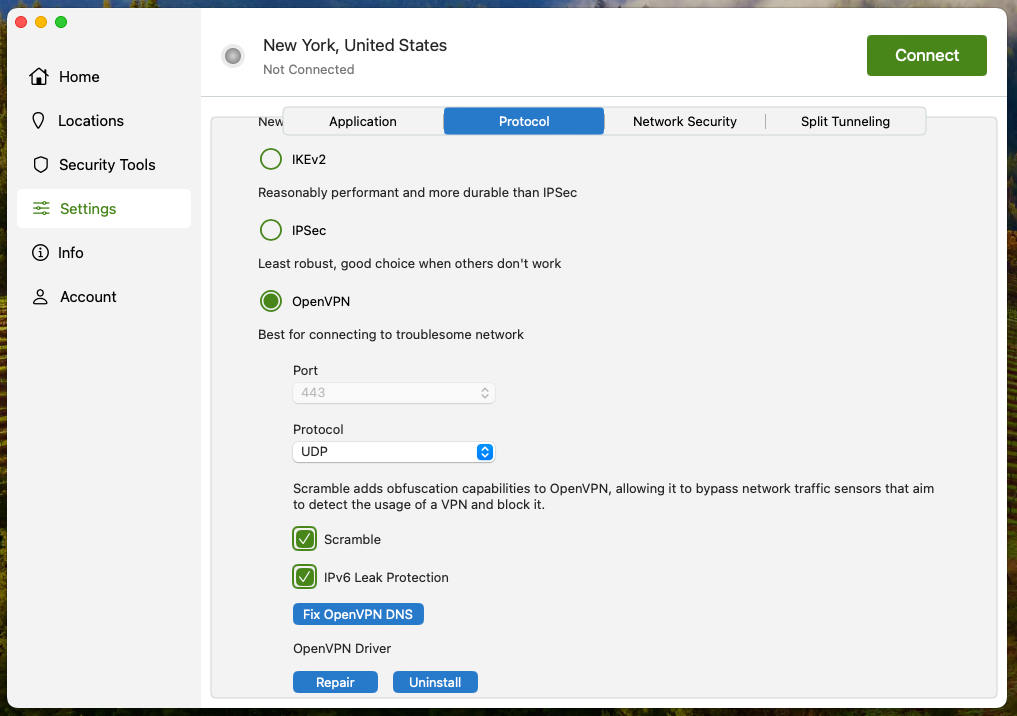Open the Home sidebar label

[x=79, y=77]
